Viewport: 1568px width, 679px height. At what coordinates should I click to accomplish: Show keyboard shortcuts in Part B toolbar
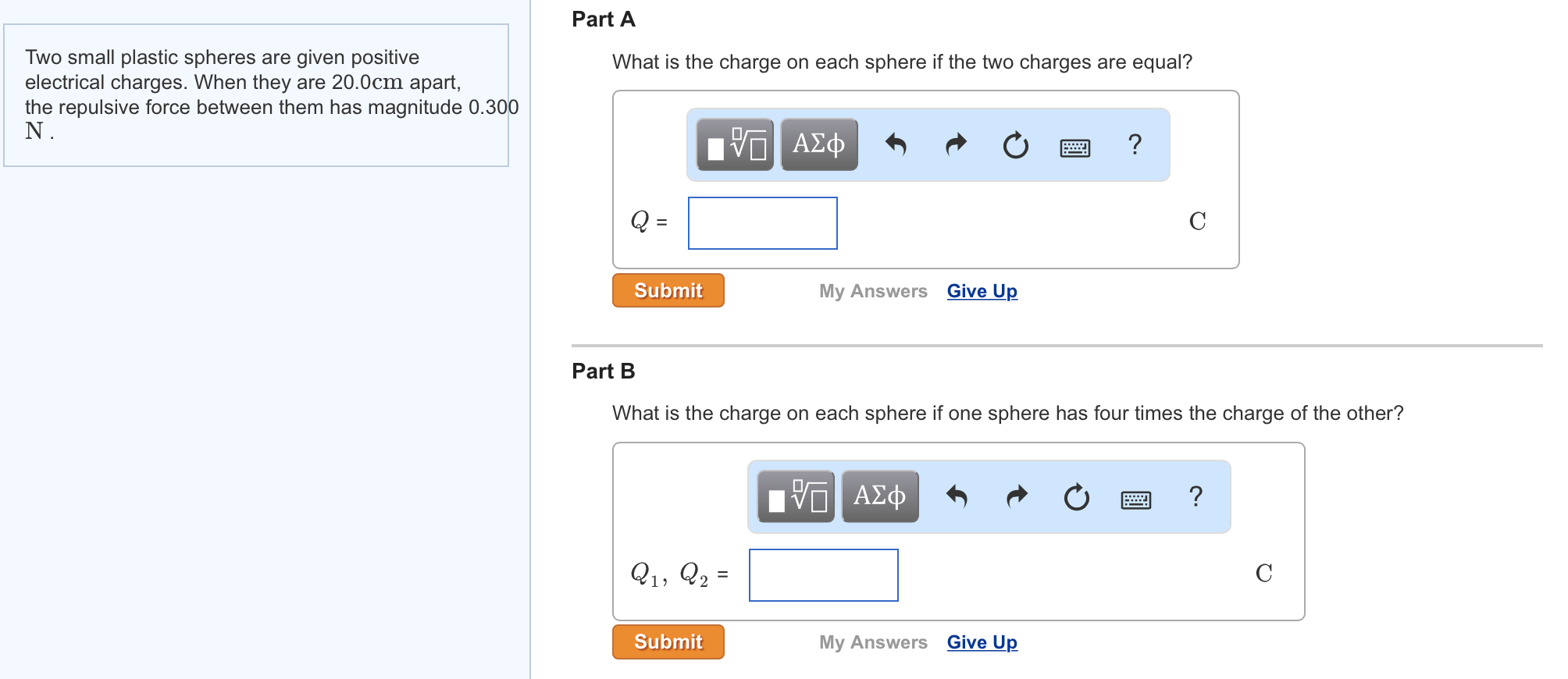pos(1136,499)
